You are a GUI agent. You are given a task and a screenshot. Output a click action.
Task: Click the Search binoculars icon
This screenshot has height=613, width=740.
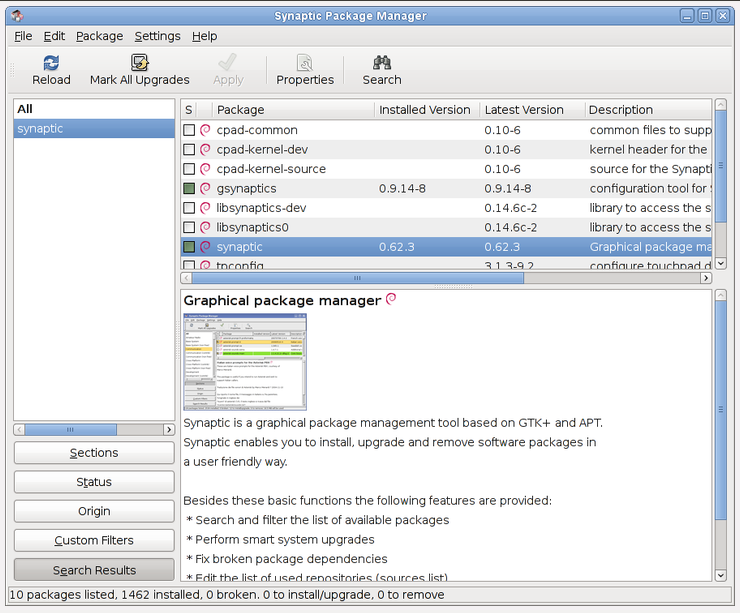click(x=382, y=62)
